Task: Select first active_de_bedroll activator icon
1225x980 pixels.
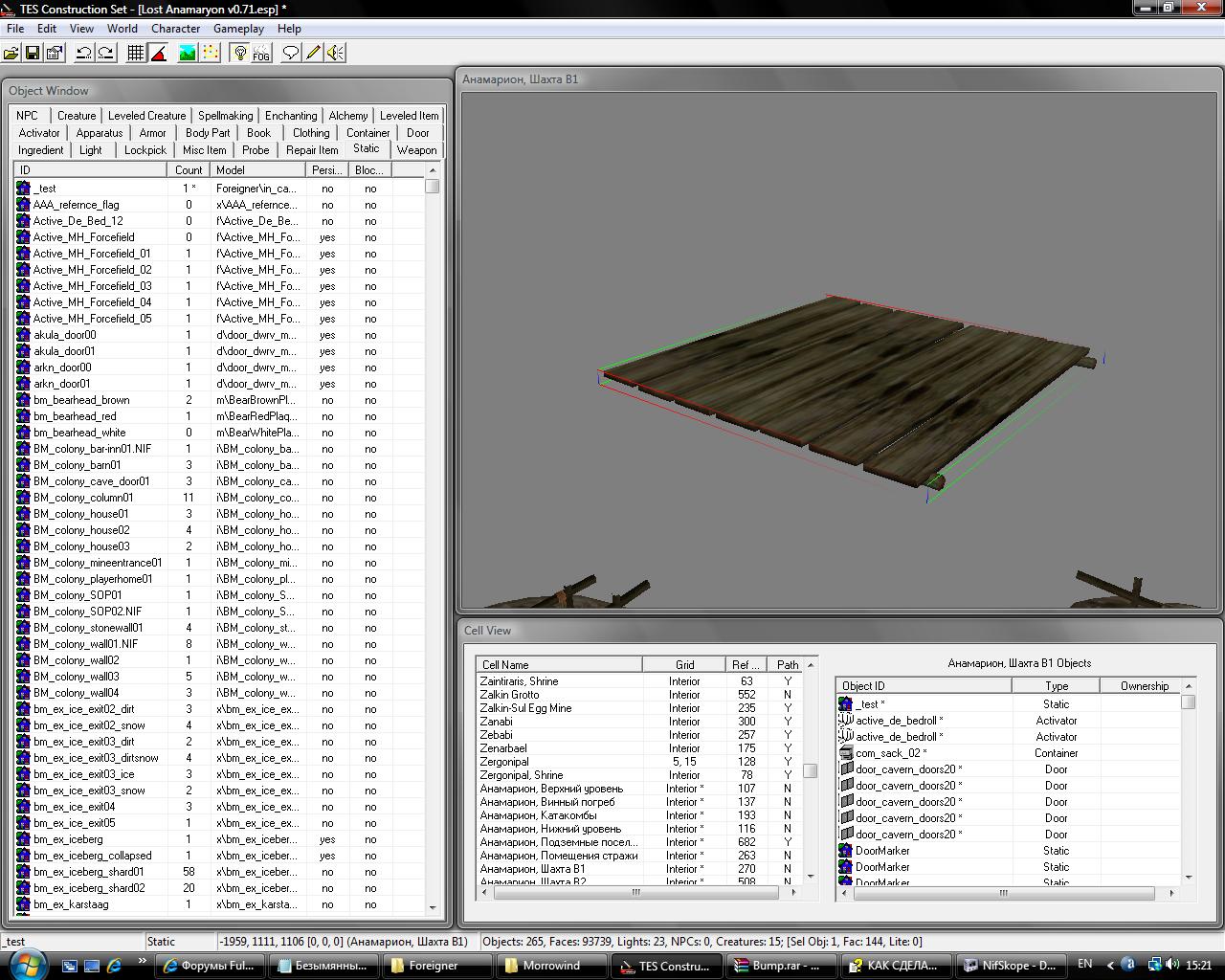Action: click(x=846, y=721)
